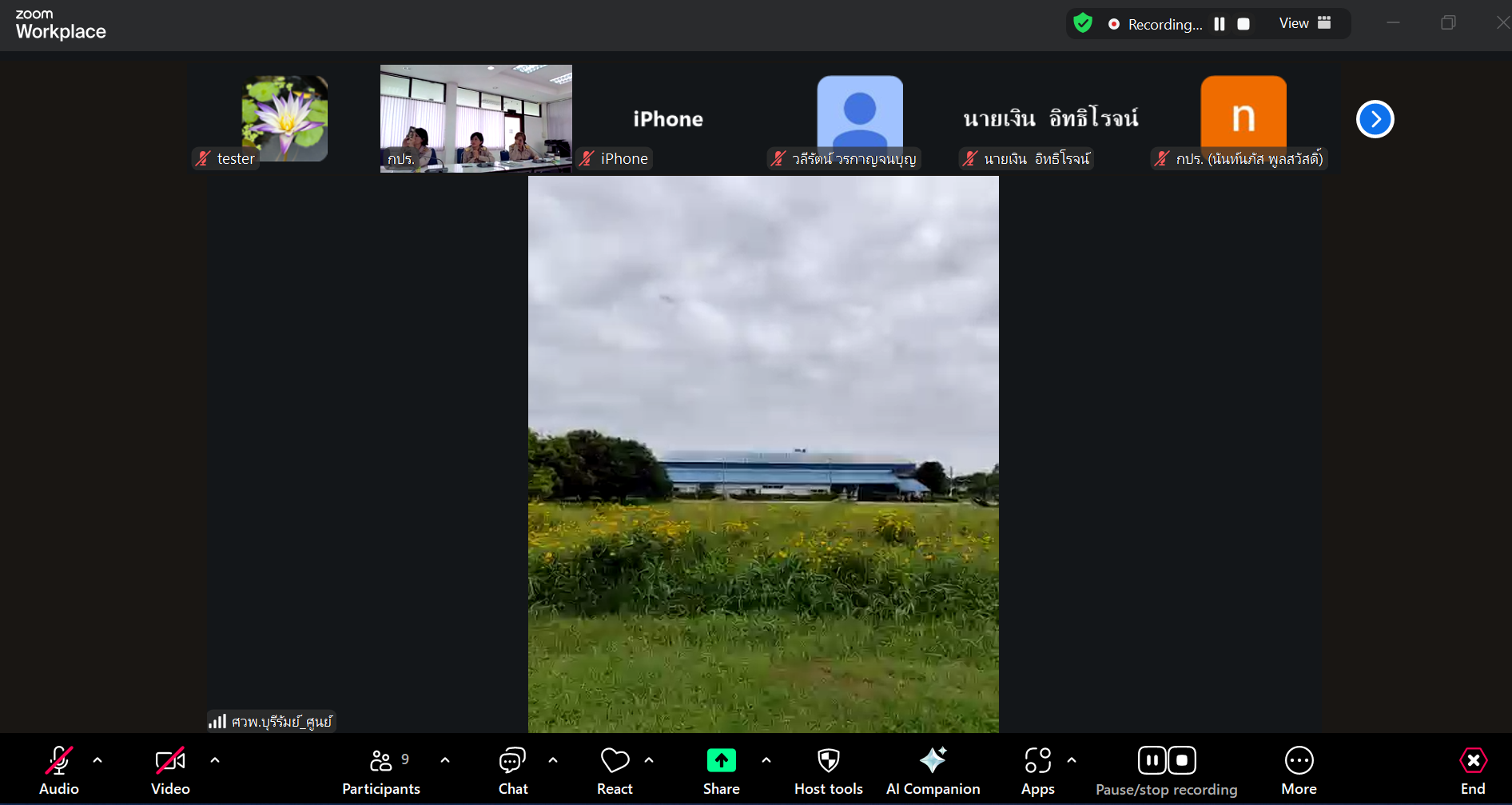
Task: Unmute microphone using Audio button
Action: pos(59,771)
